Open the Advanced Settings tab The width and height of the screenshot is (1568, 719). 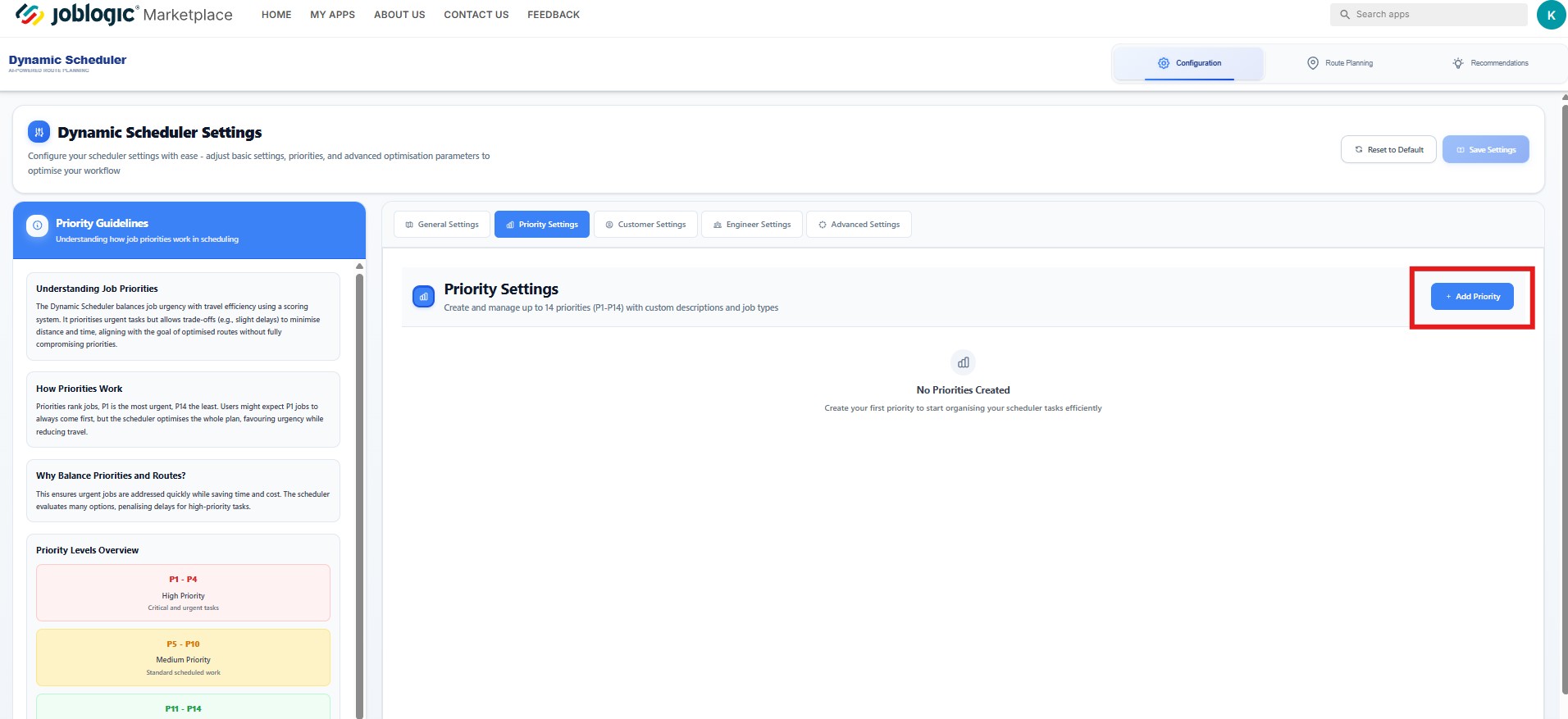pos(859,225)
